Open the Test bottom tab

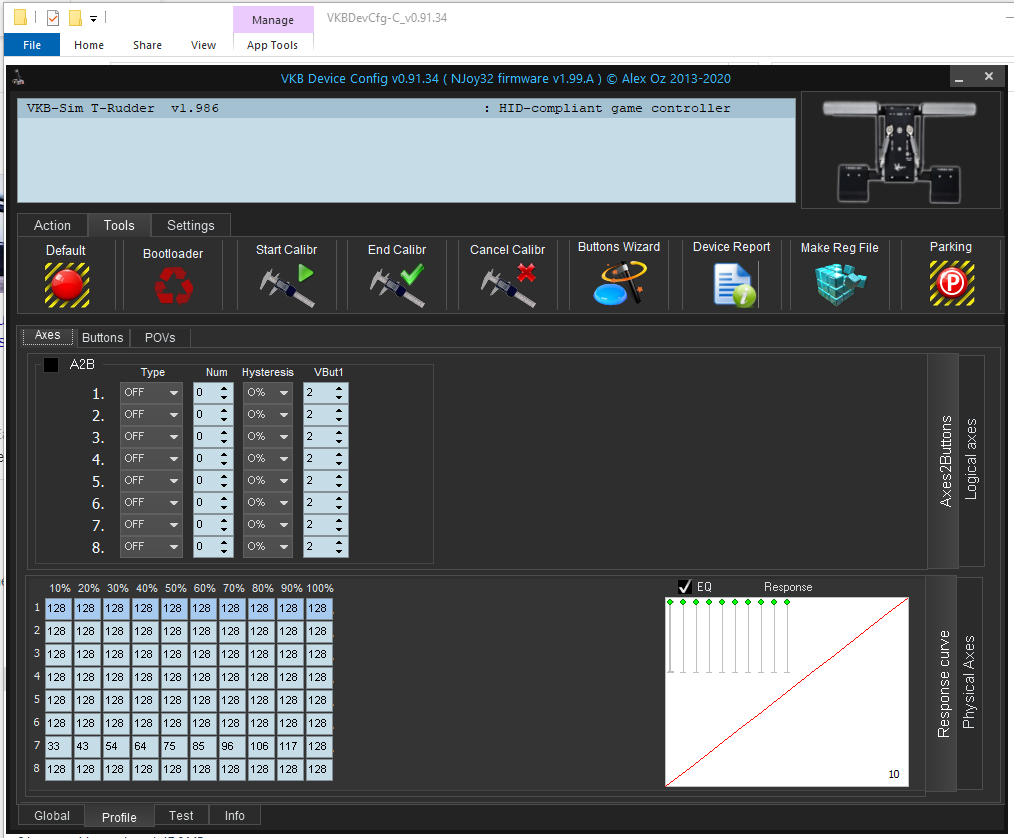[x=181, y=815]
